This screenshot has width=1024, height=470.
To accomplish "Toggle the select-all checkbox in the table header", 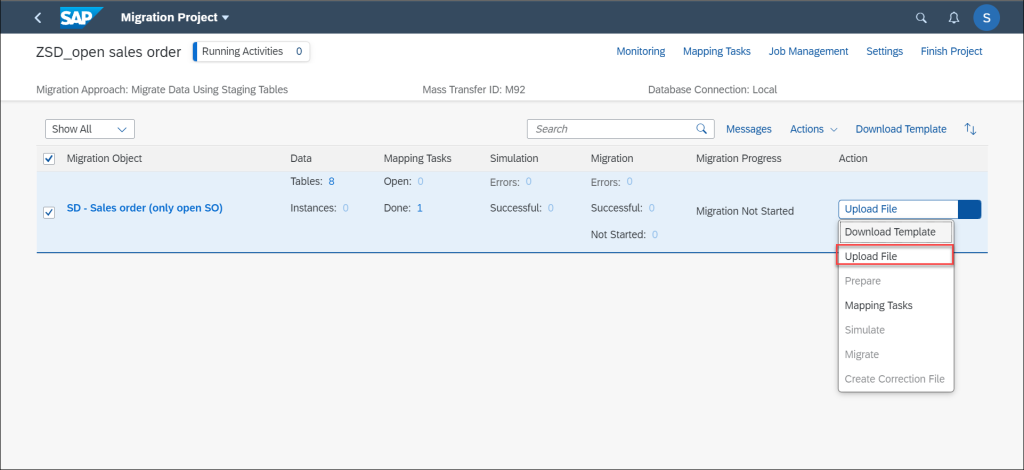I will tap(49, 159).
